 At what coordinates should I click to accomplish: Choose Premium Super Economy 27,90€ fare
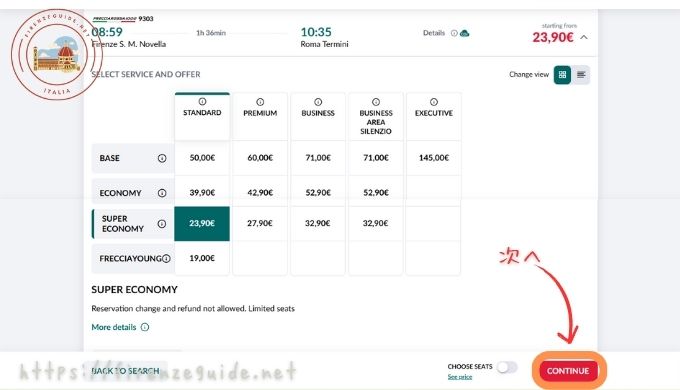coord(260,223)
